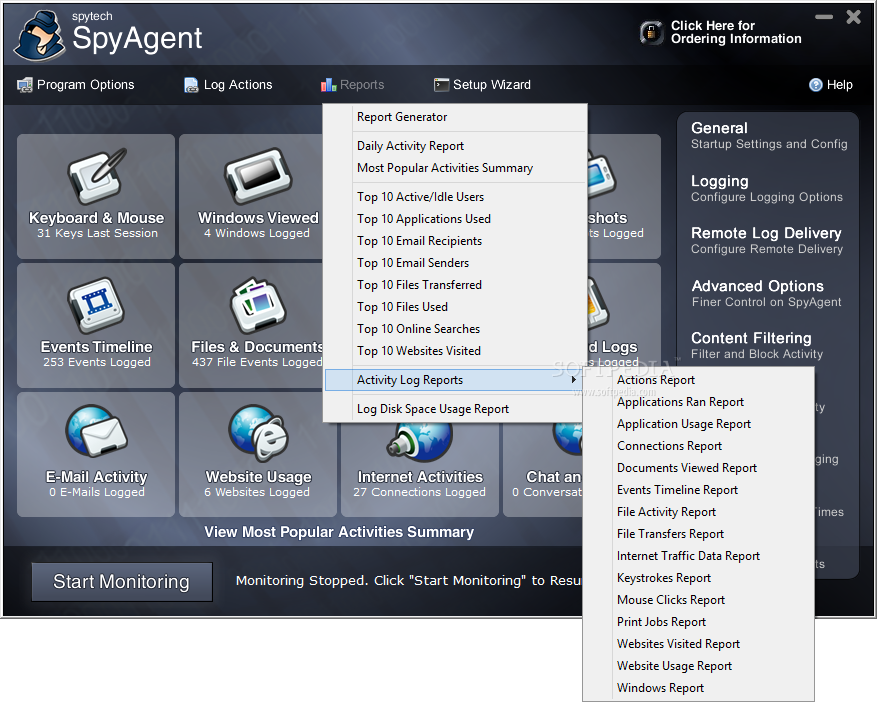Select Top 10 Applications Used

[x=455, y=219]
